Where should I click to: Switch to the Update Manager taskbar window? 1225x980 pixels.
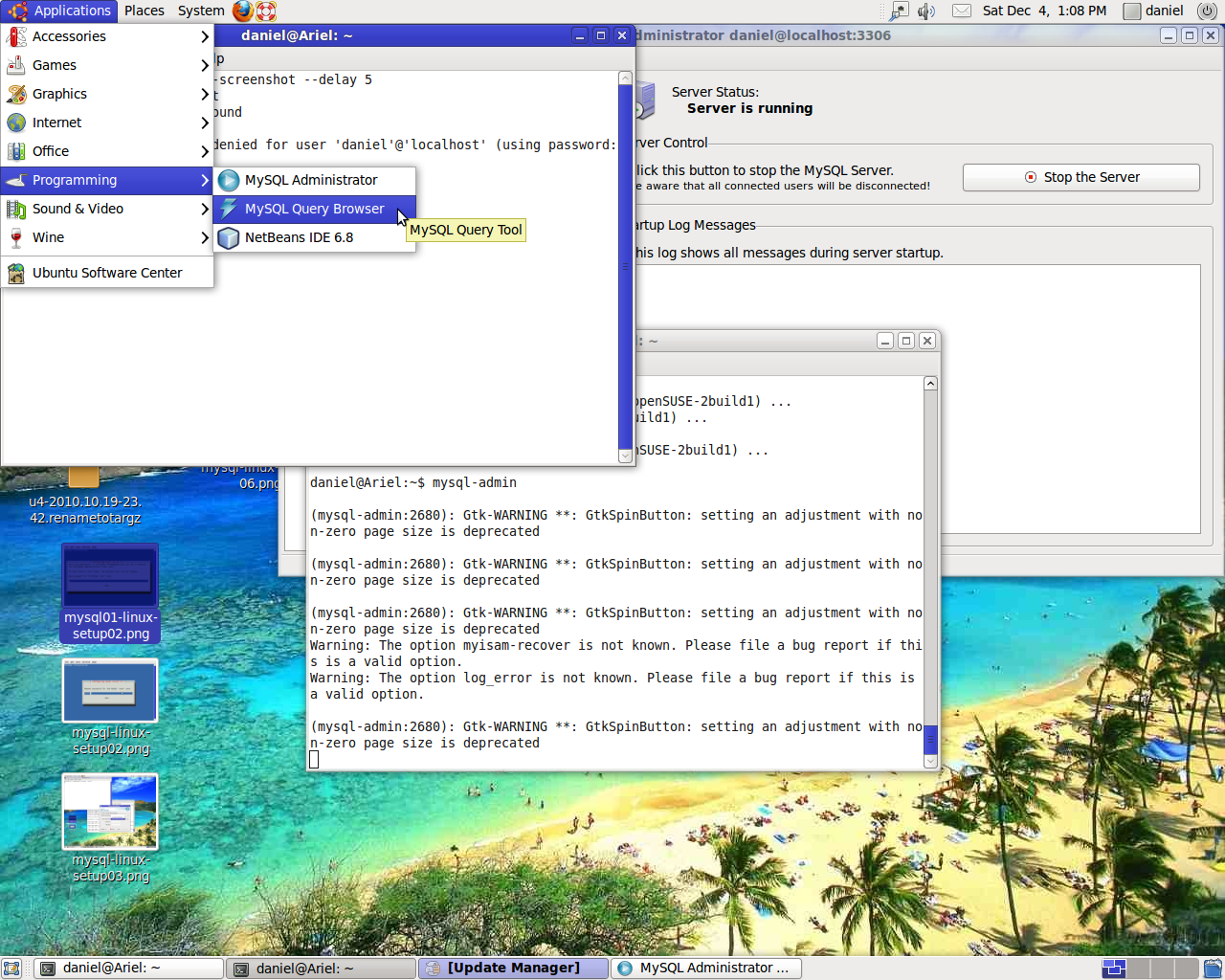[513, 968]
